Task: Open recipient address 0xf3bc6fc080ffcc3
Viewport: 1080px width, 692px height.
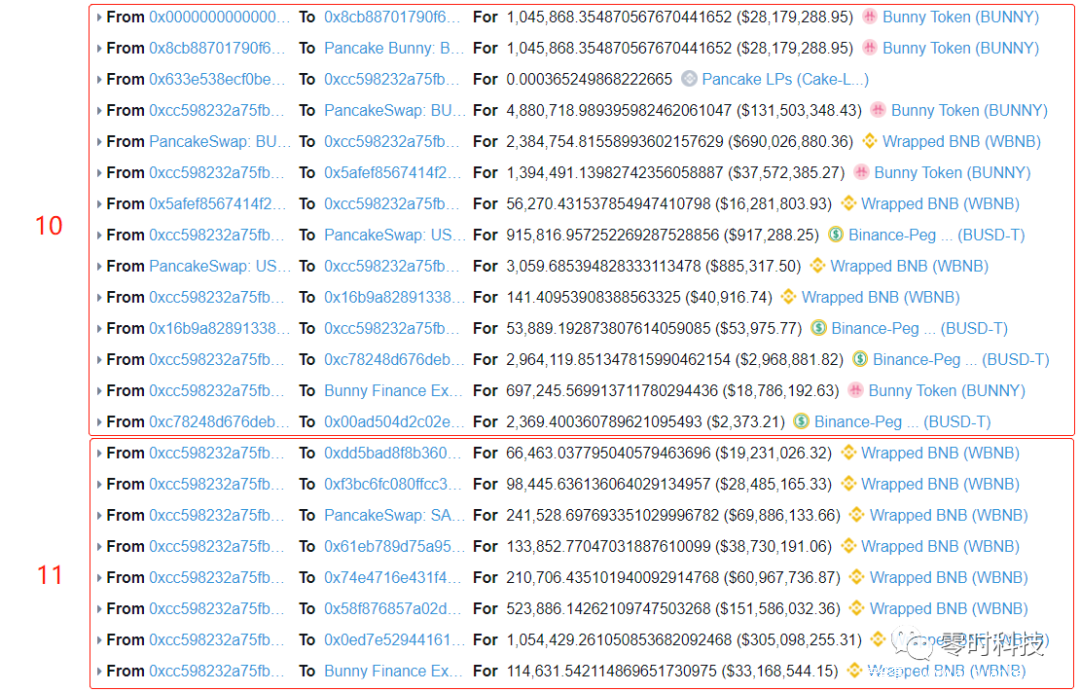Action: [x=394, y=484]
